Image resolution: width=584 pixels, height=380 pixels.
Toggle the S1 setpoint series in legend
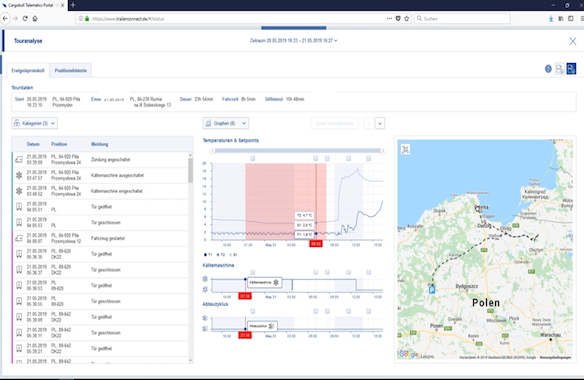[233, 255]
